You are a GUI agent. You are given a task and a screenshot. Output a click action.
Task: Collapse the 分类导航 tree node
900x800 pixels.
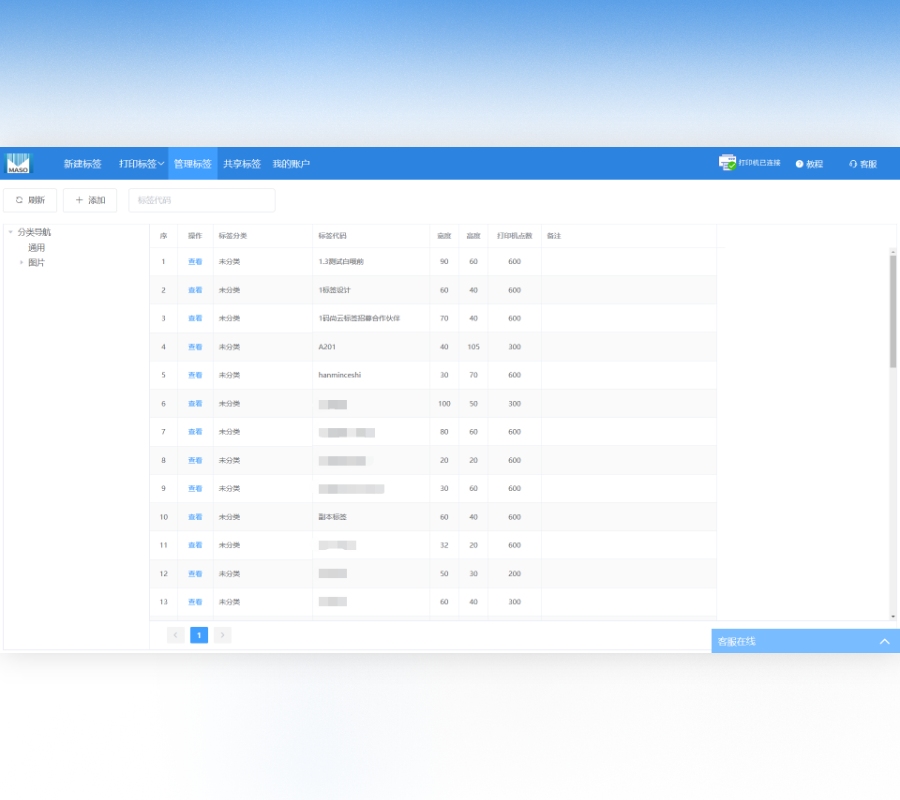click(10, 232)
